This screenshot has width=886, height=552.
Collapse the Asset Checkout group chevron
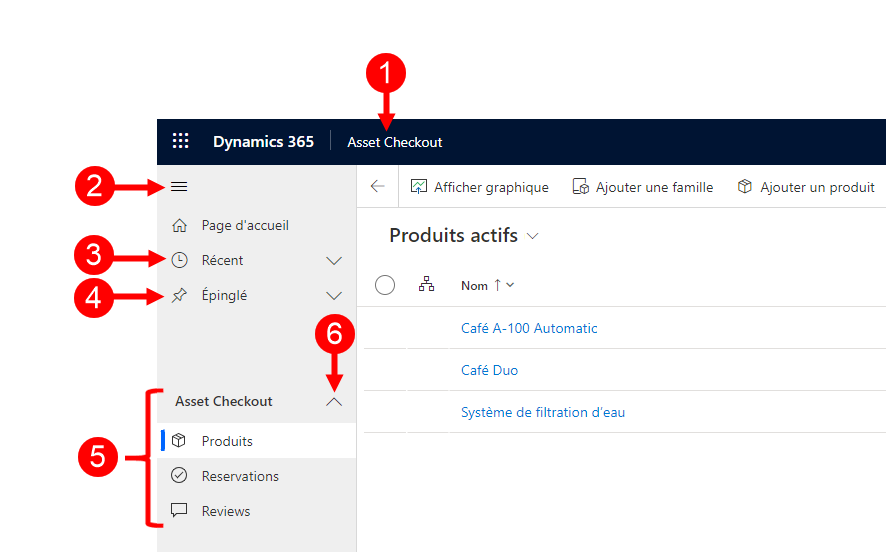[x=334, y=402]
